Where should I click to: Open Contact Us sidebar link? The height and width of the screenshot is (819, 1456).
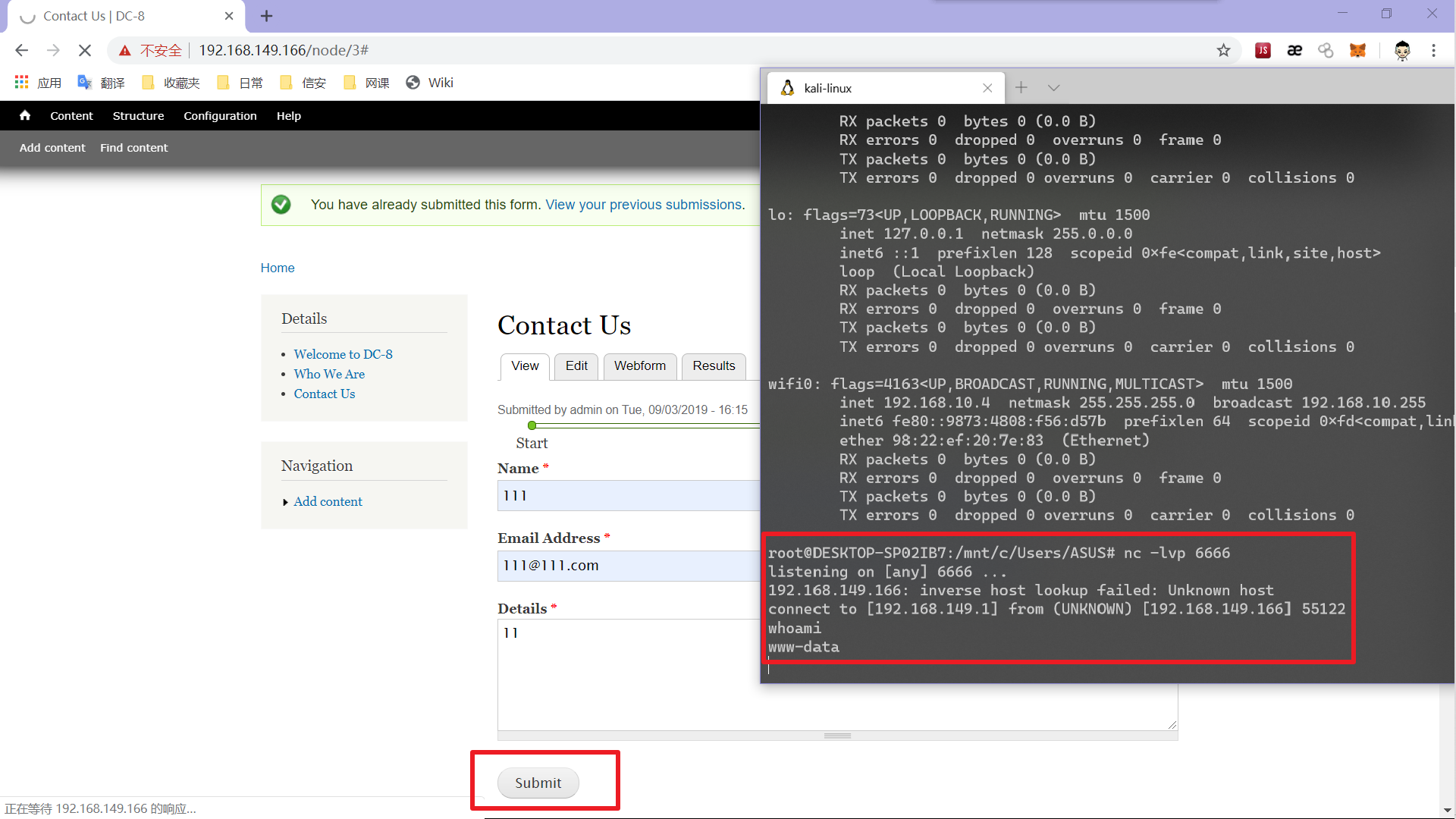[x=325, y=394]
